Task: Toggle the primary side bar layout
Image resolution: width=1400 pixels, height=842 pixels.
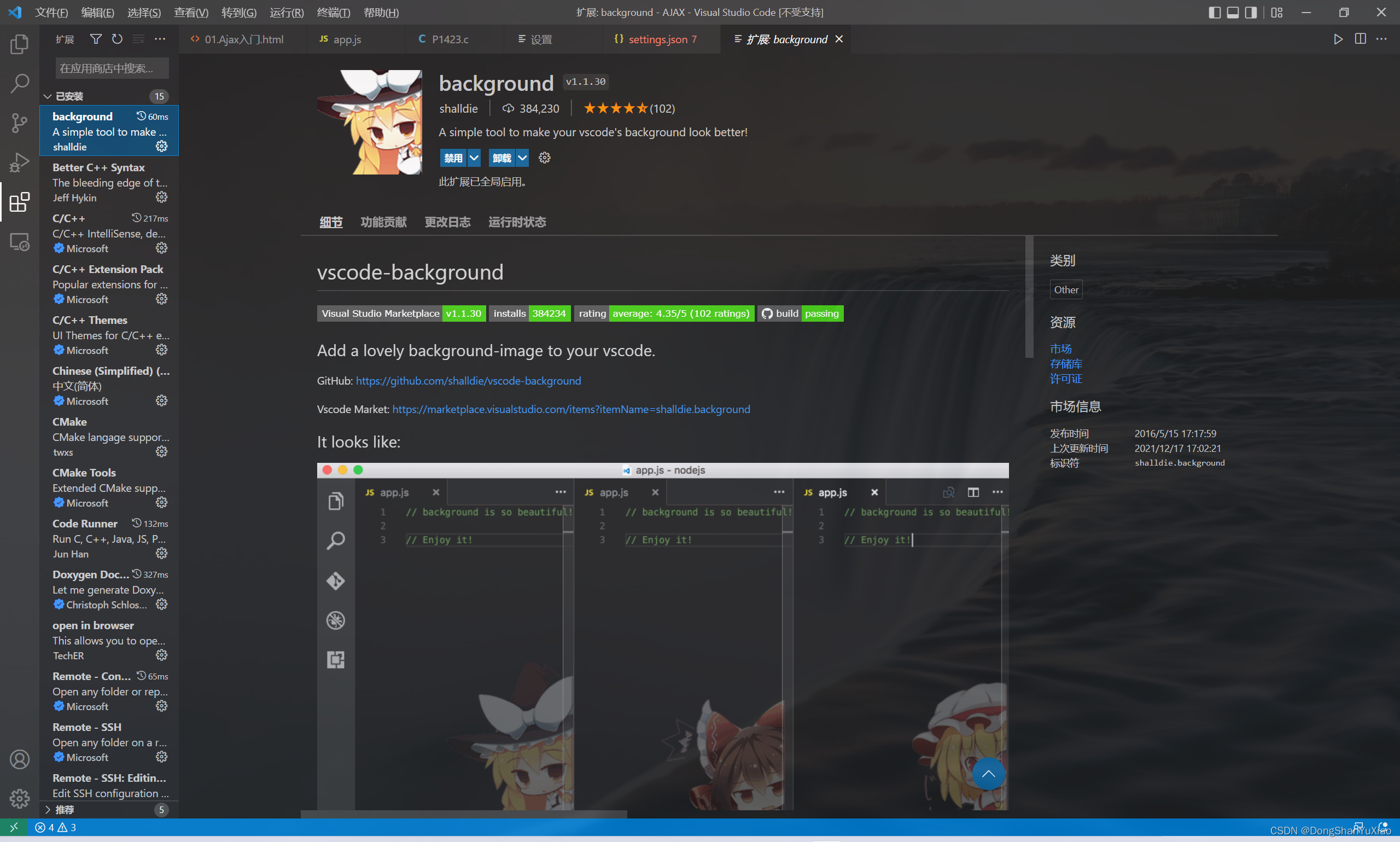Action: point(1214,13)
